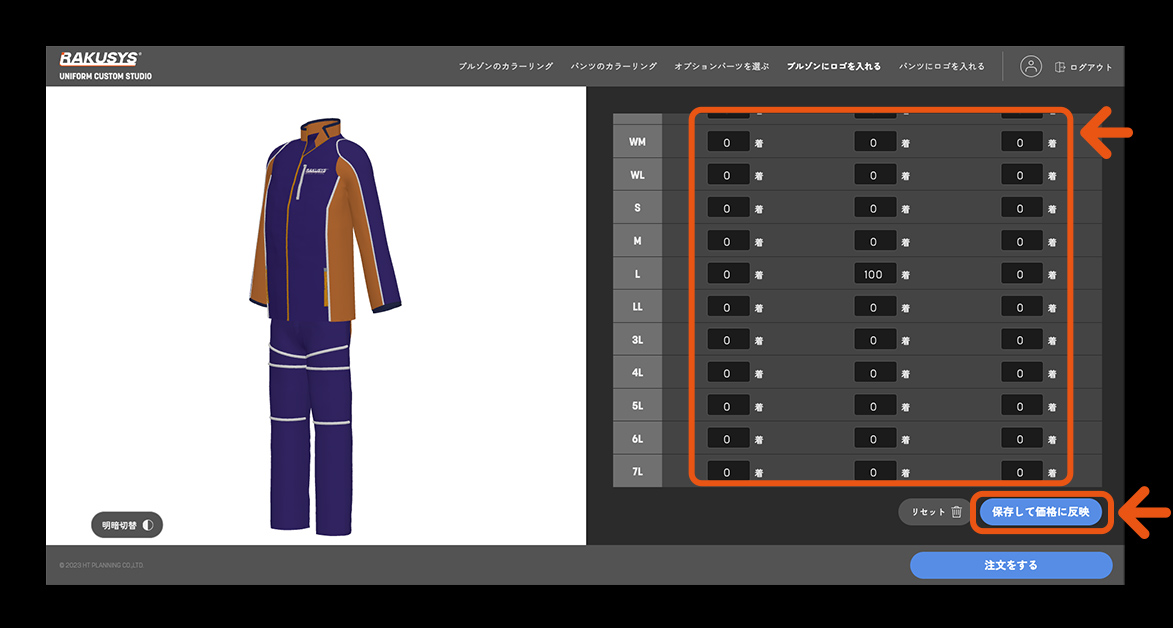Image resolution: width=1173 pixels, height=628 pixels.
Task: Toggle light/dark mode with 明暗切替 button
Action: (126, 524)
